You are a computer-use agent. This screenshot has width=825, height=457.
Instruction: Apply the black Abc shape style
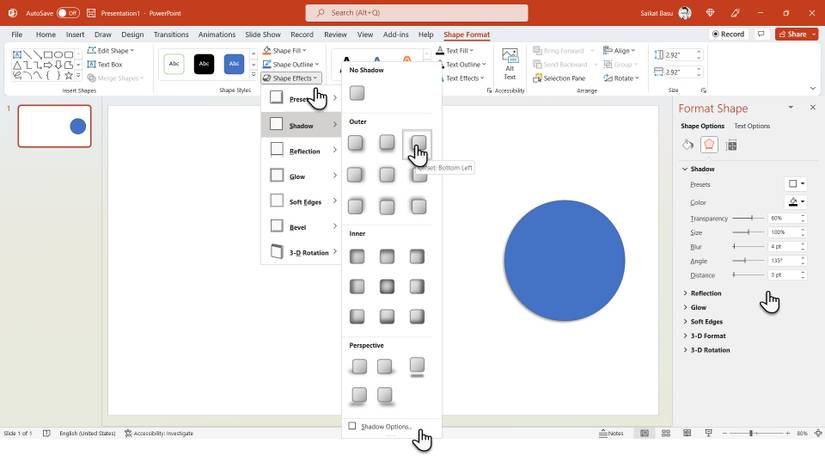204,64
